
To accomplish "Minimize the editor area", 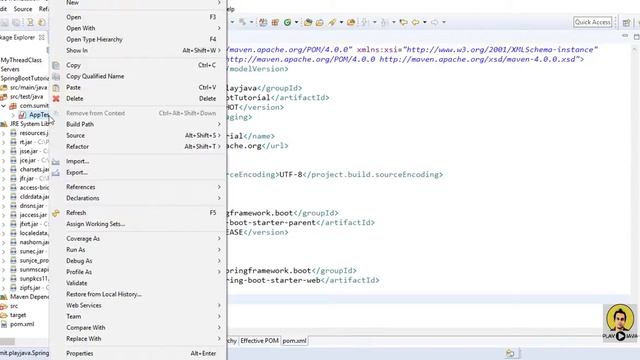I will point(624,36).
